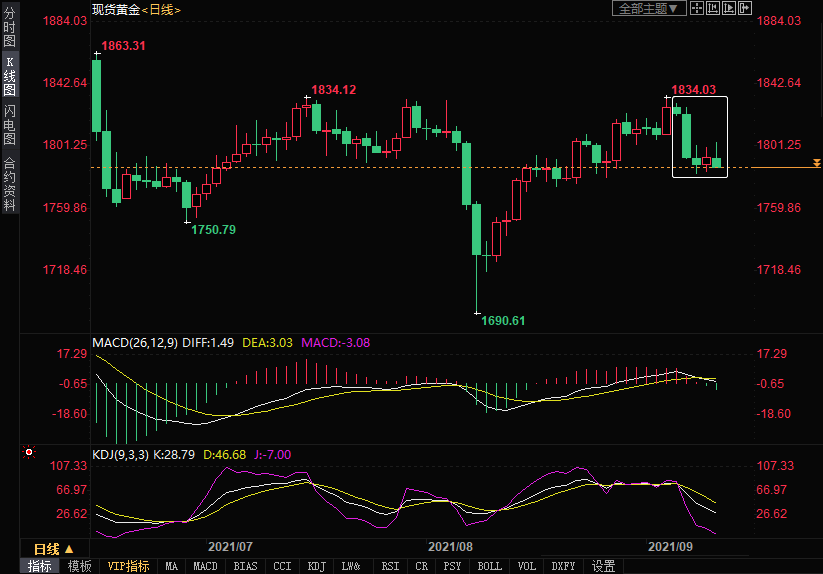823x574 pixels.
Task: Select the 模板 tab at the bottom
Action: tap(79, 566)
